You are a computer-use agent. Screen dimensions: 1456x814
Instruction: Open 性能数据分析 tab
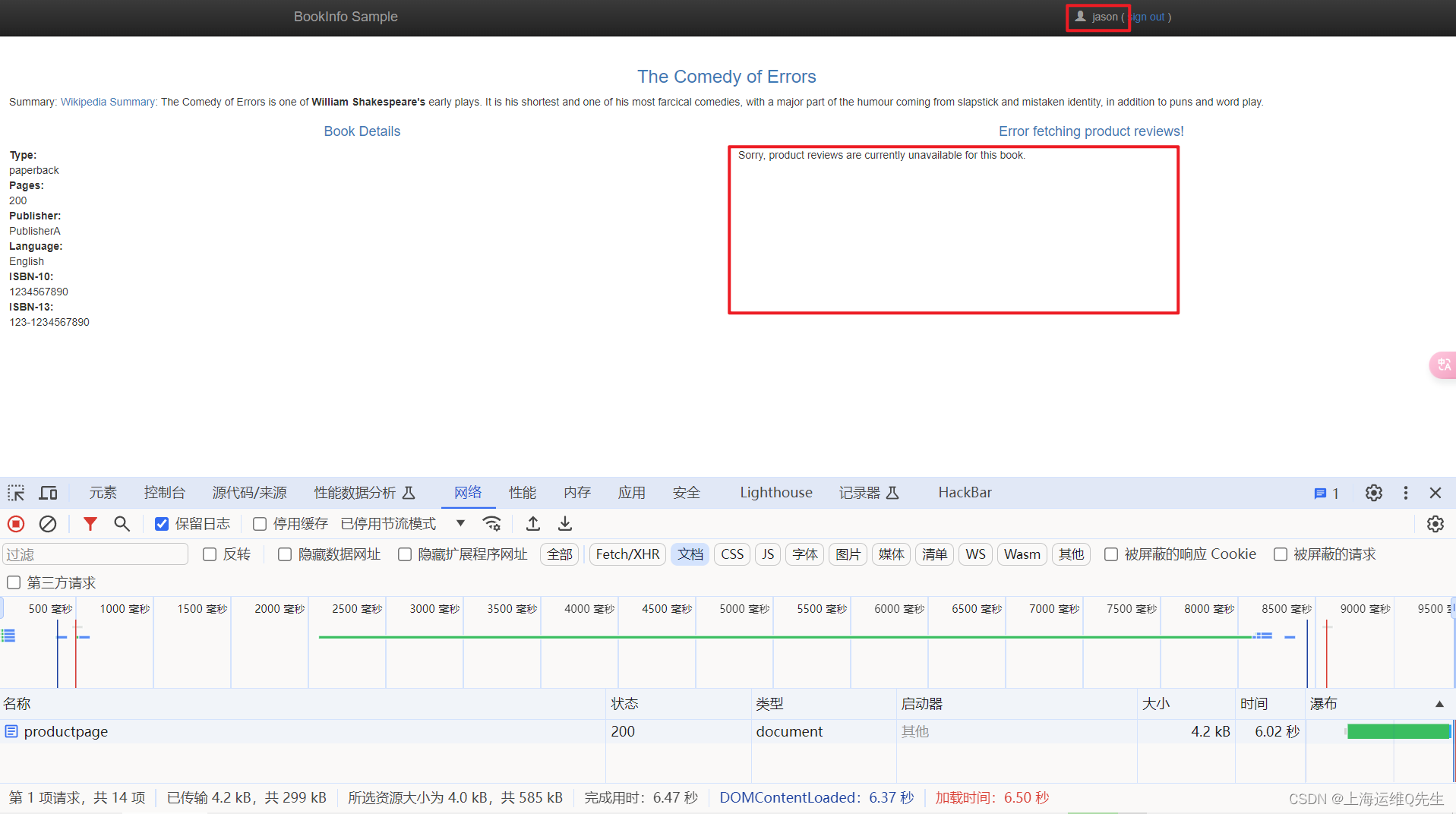pyautogui.click(x=365, y=493)
